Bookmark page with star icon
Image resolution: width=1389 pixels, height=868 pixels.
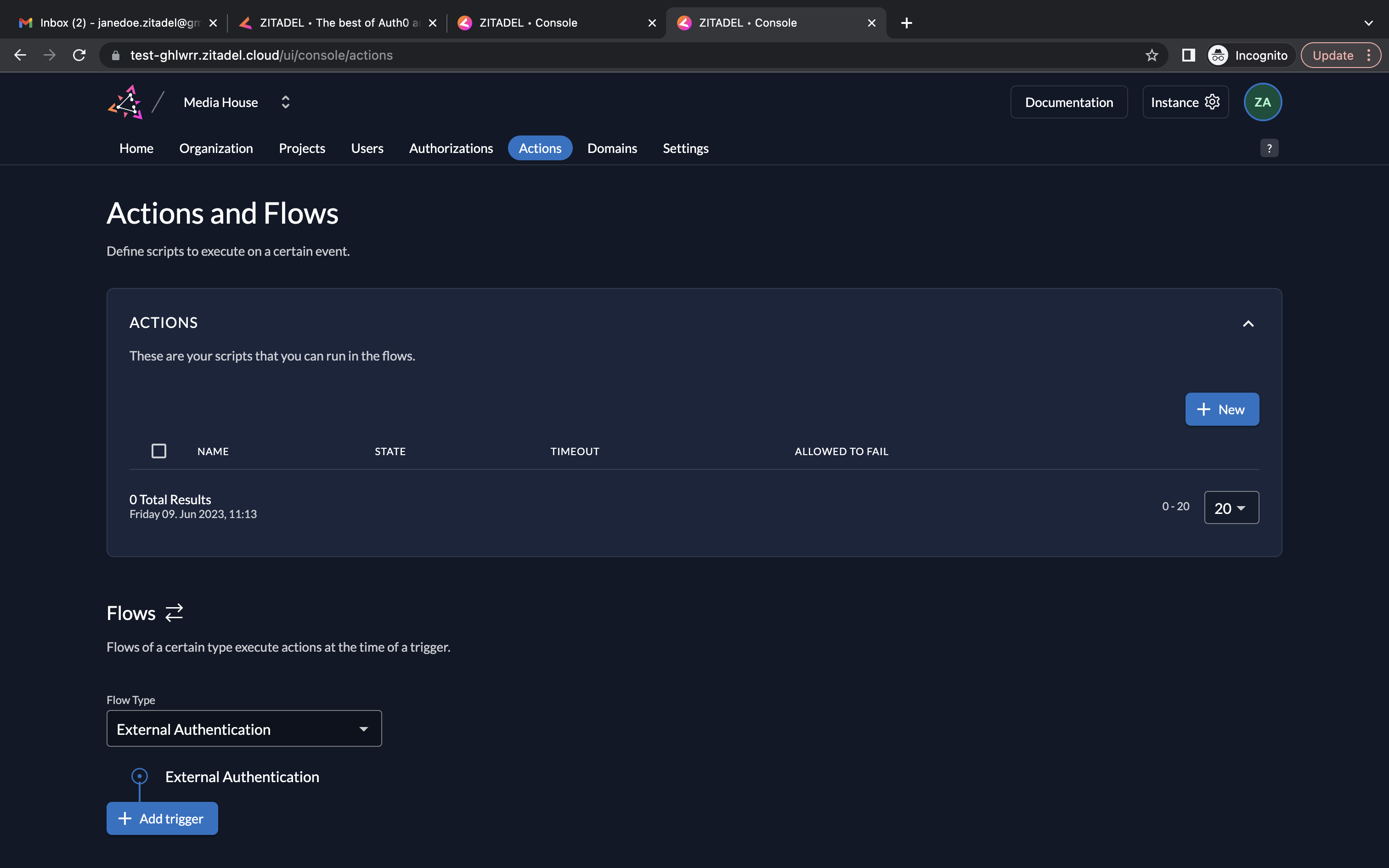coord(1152,55)
